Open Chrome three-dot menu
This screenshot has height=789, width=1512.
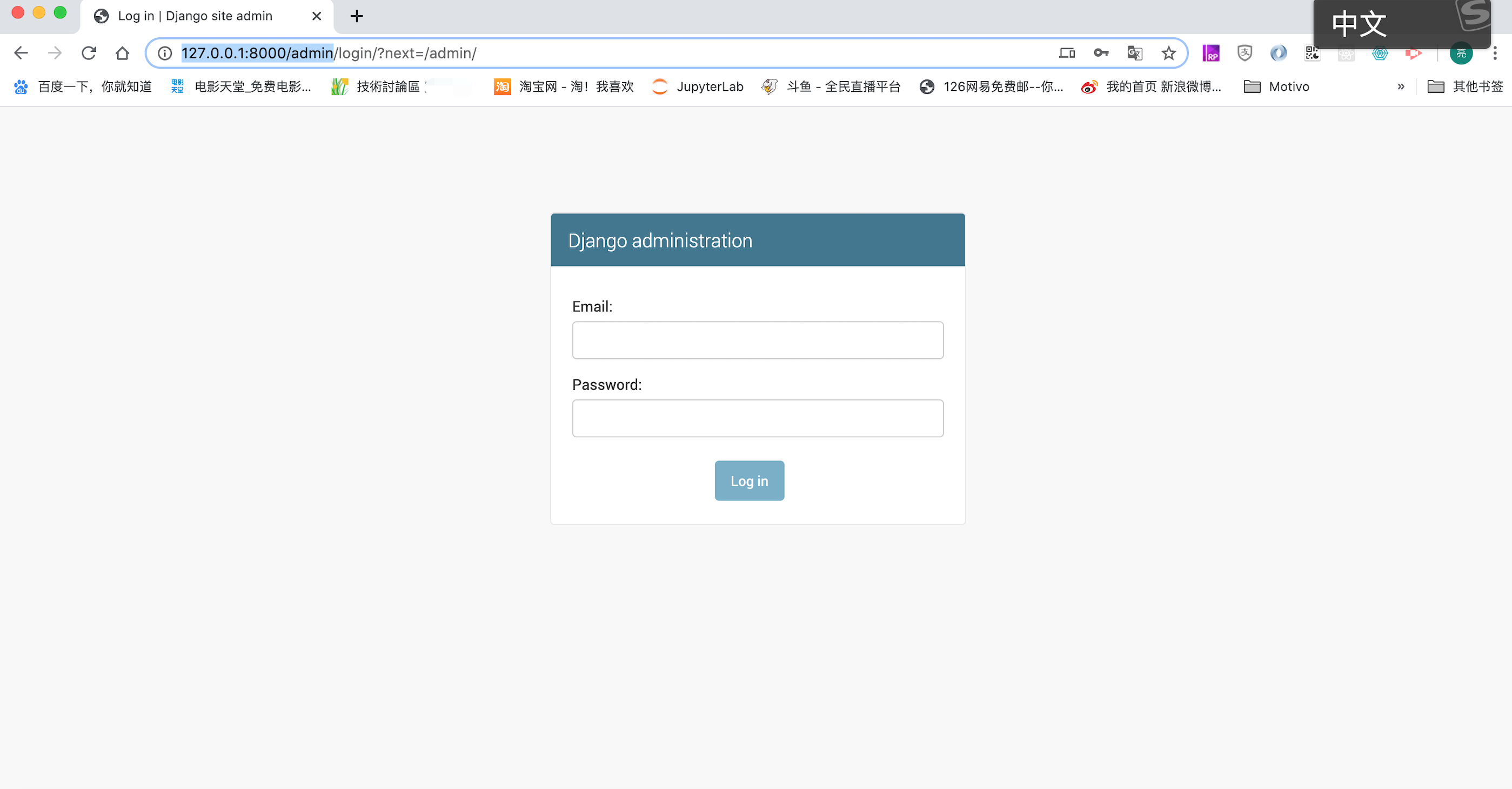point(1494,54)
